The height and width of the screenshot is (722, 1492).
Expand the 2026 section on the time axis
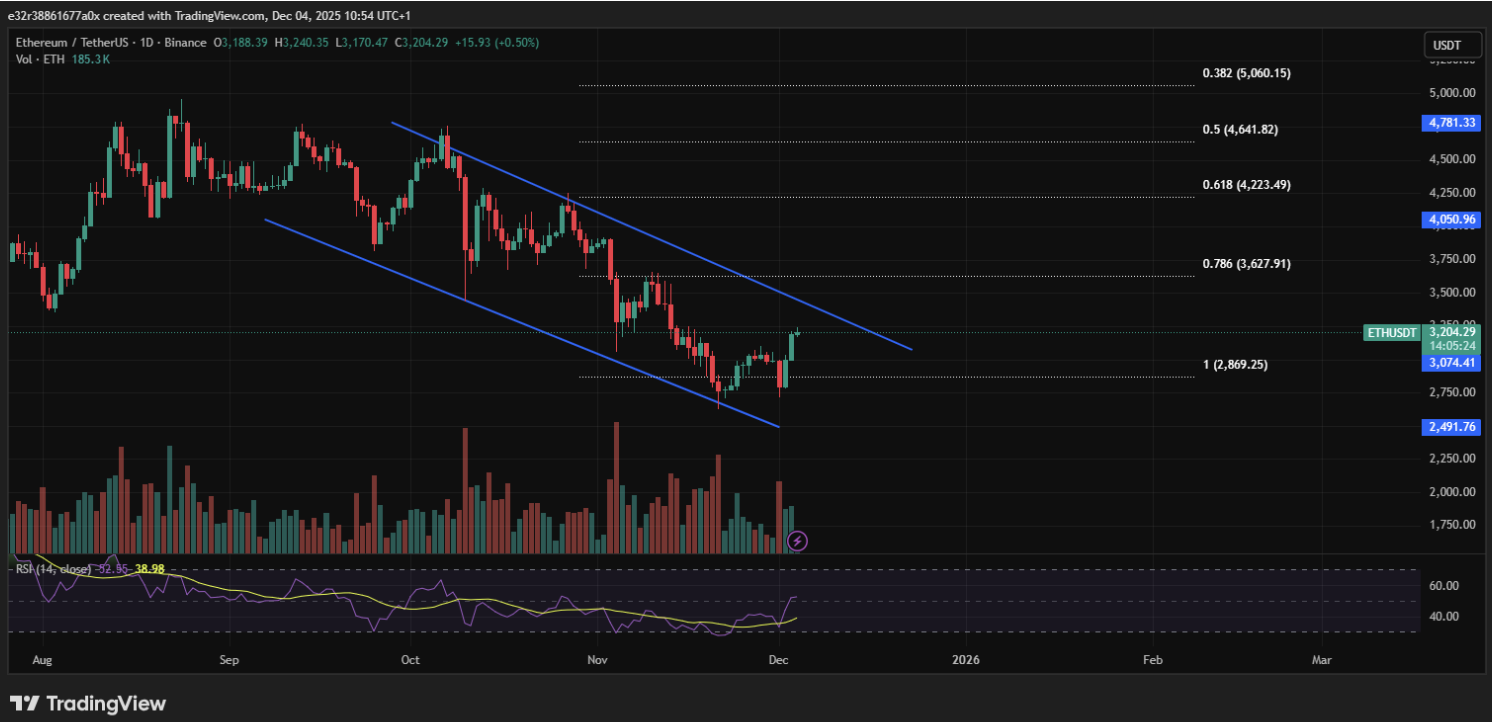(965, 660)
